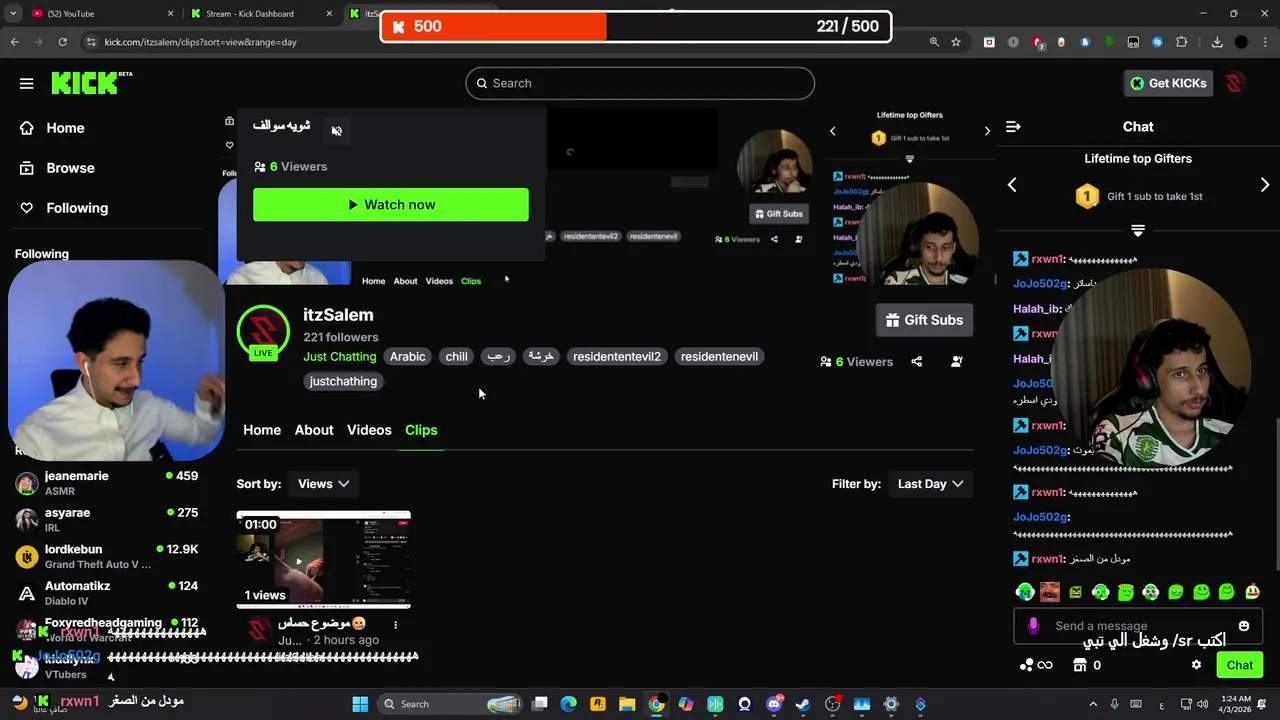The image size is (1280, 720).
Task: Select the Clips channel tab
Action: [x=421, y=430]
